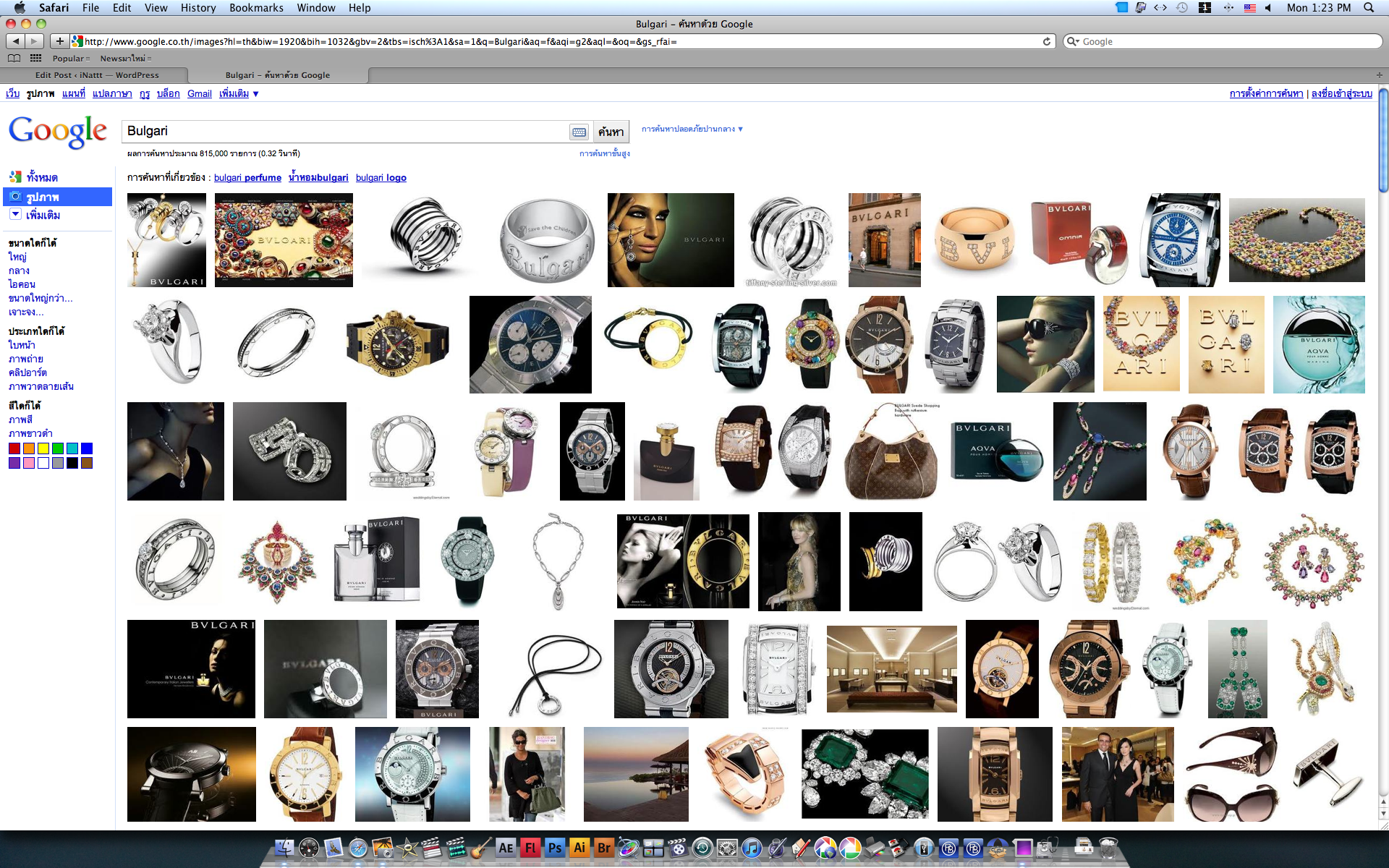Follow the bulgari perfume related search link
This screenshot has height=868, width=1389.
click(247, 177)
